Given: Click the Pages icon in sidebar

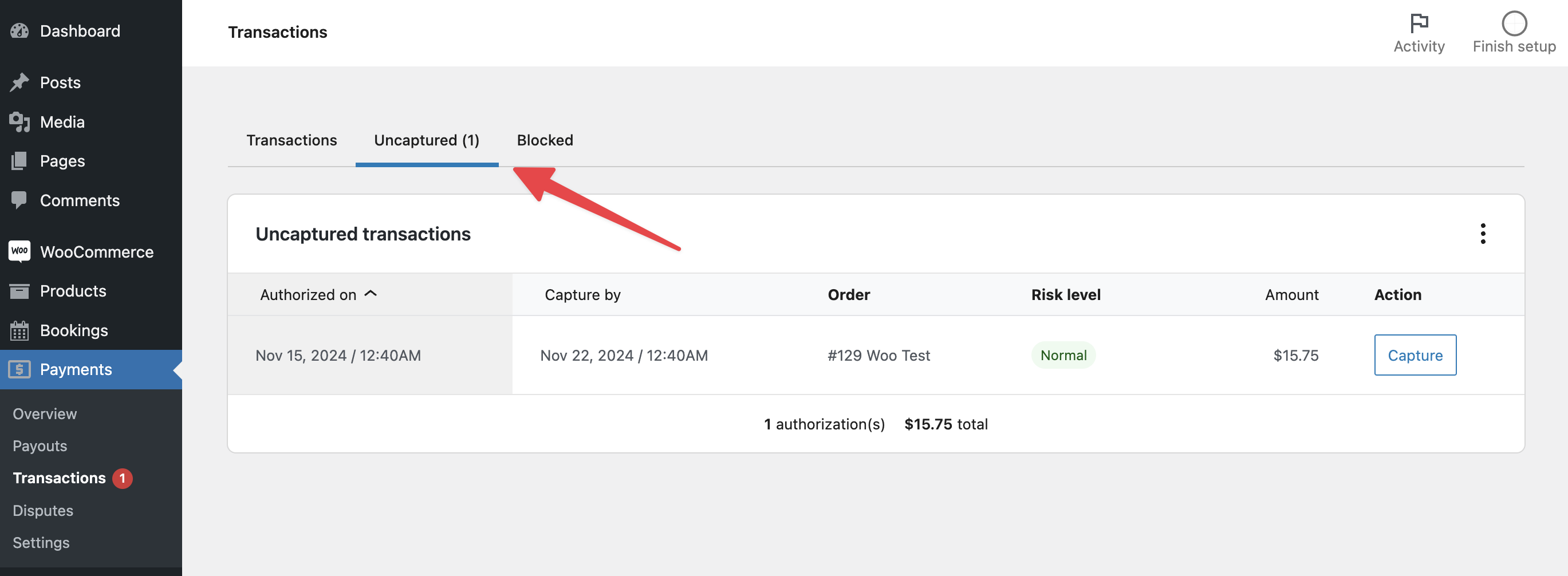Looking at the screenshot, I should [x=19, y=161].
